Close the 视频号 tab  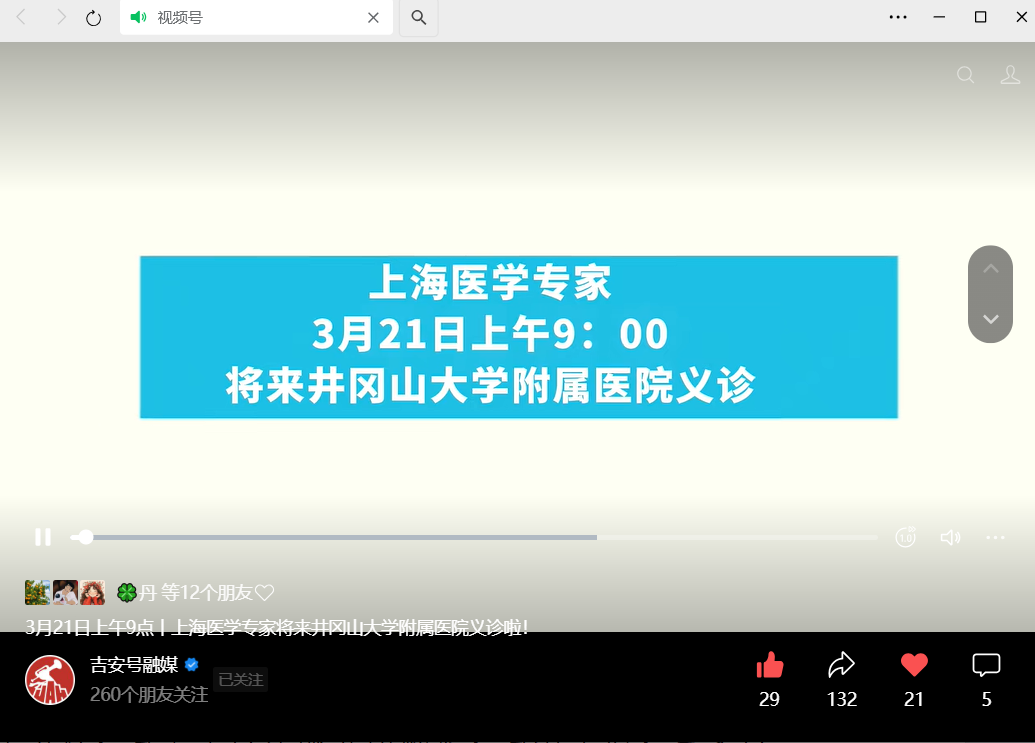point(373,18)
